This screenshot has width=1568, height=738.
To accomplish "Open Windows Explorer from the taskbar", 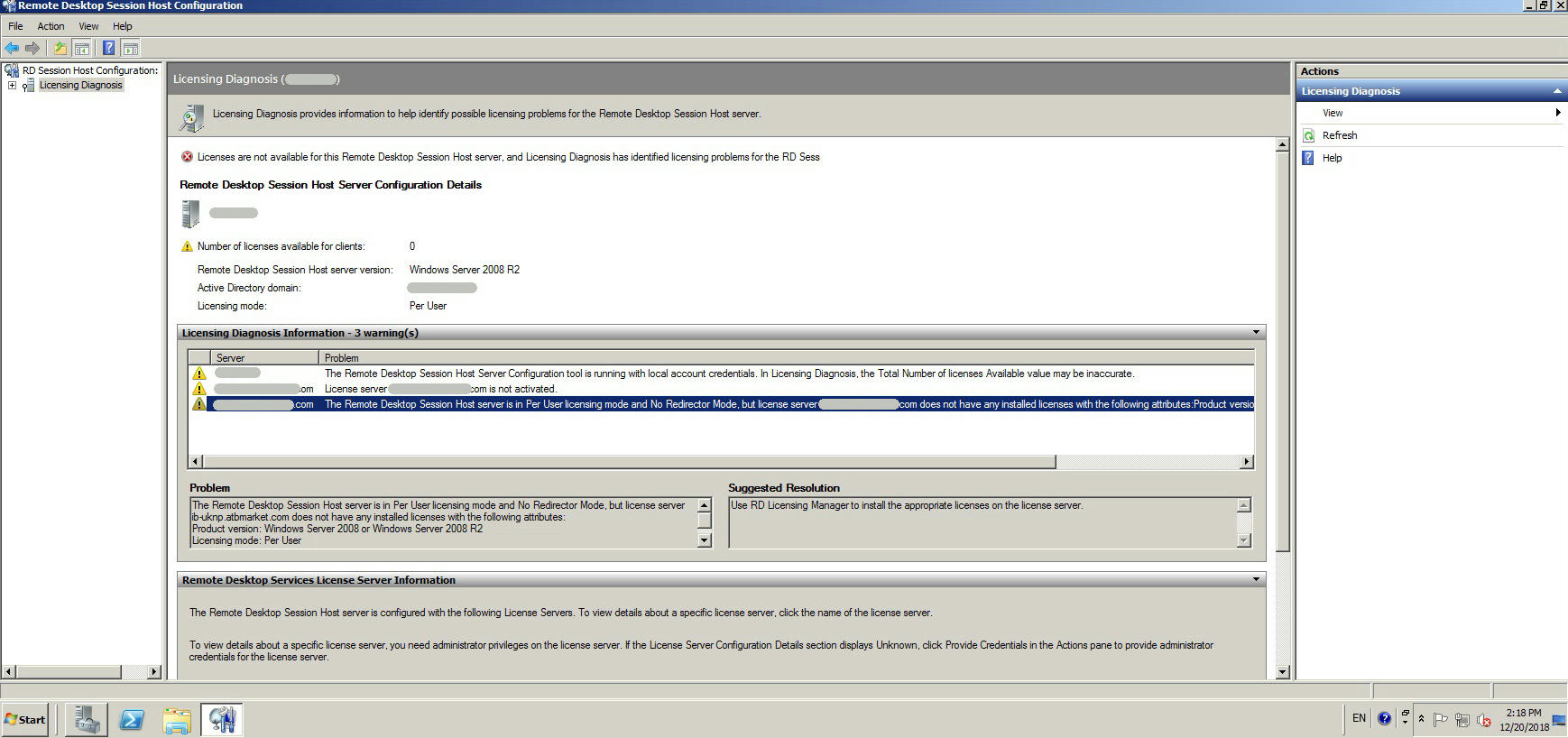I will (x=177, y=719).
